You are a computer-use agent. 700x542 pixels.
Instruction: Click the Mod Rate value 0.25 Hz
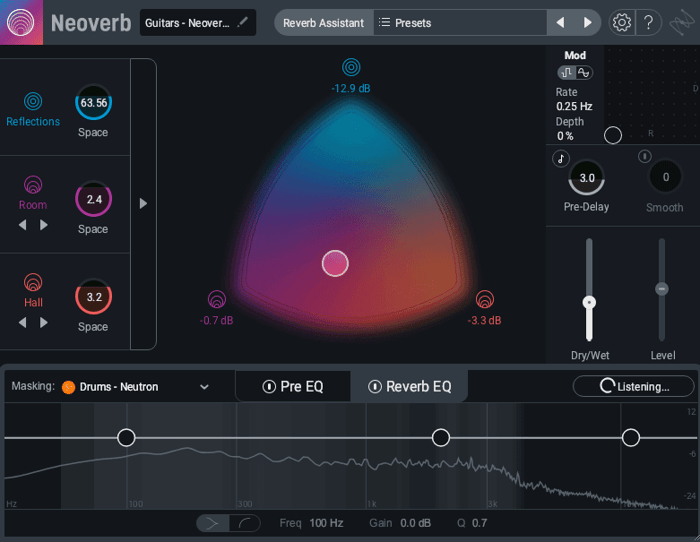pos(574,106)
